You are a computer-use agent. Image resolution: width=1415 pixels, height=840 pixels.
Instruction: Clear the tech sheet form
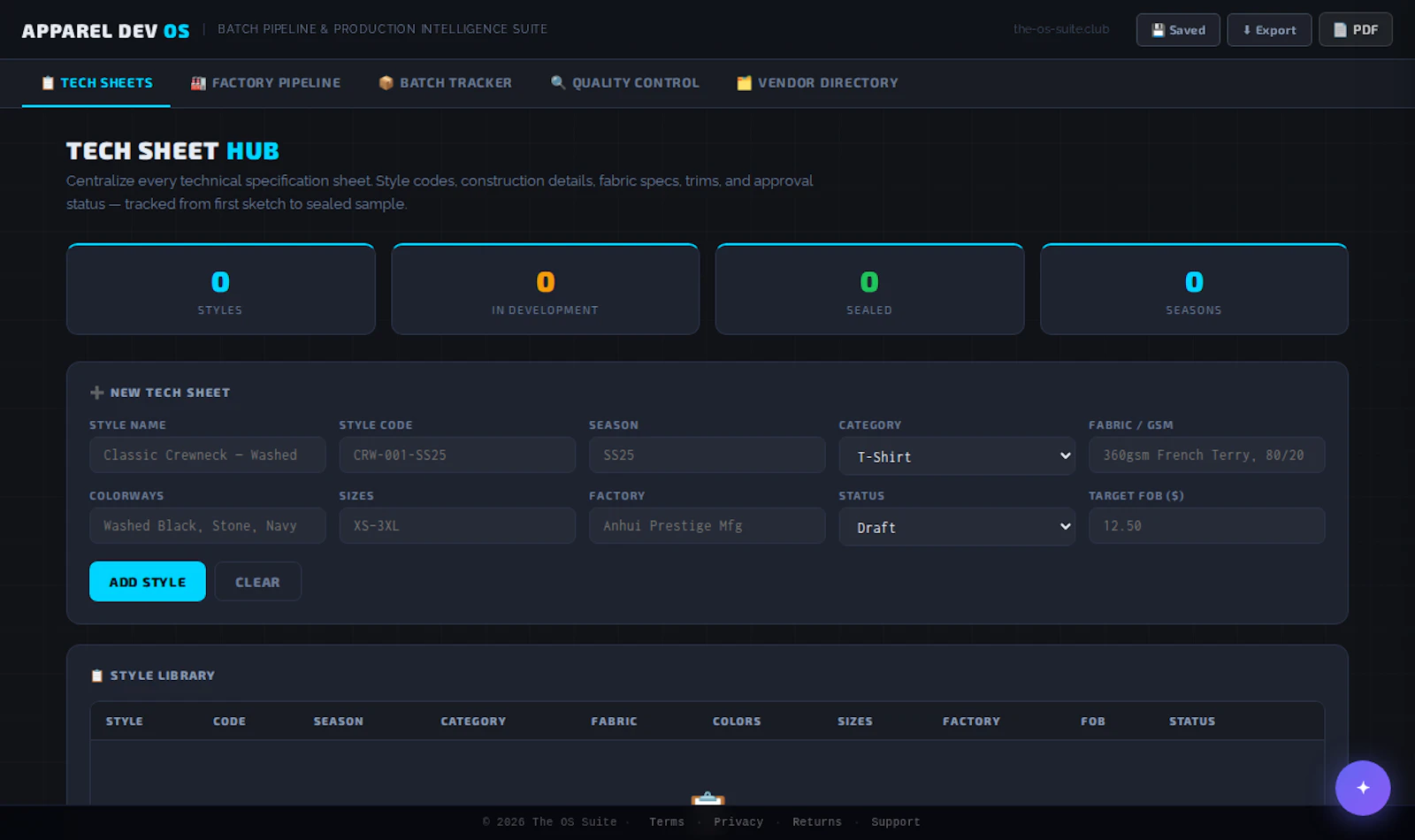[x=257, y=582]
